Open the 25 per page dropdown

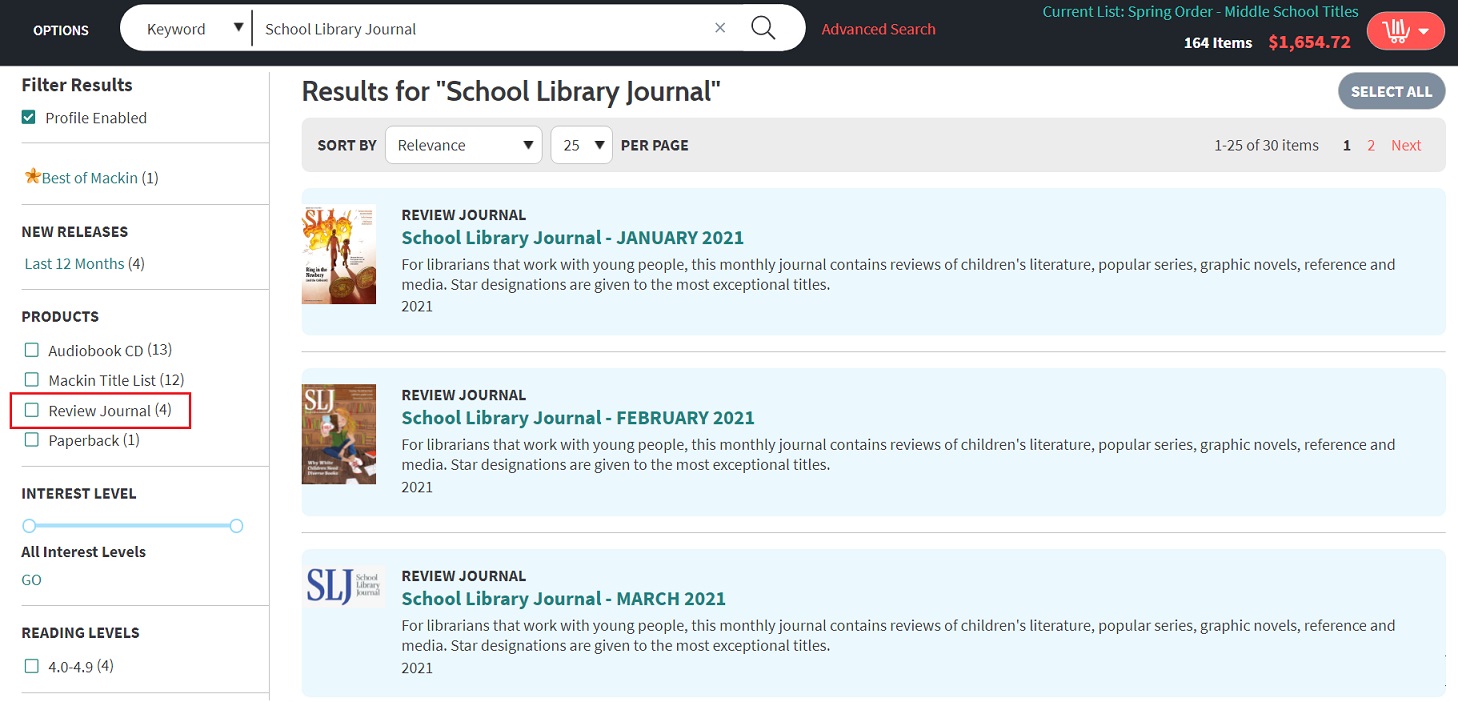point(581,145)
